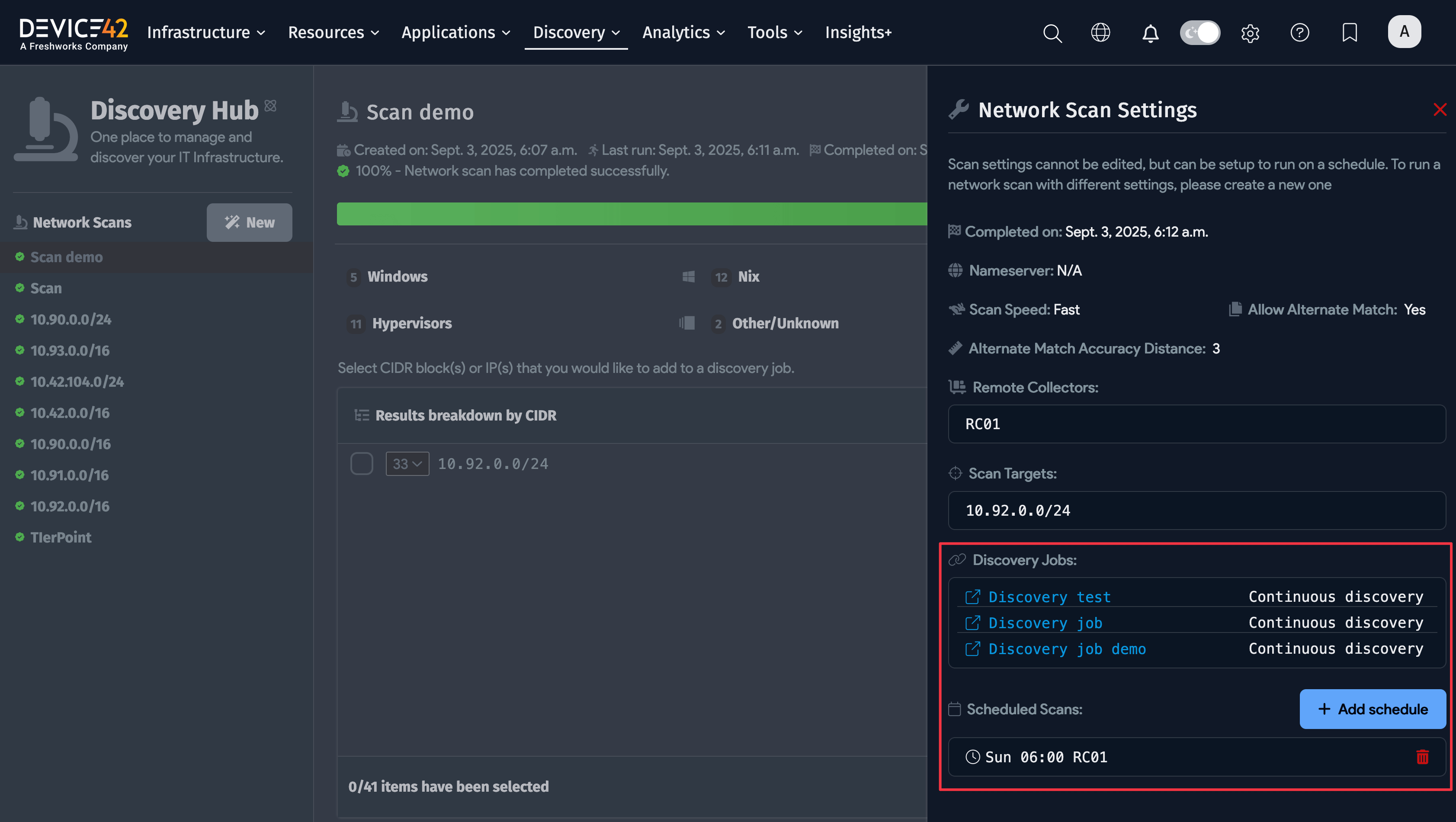
Task: Open global search
Action: coord(1052,33)
